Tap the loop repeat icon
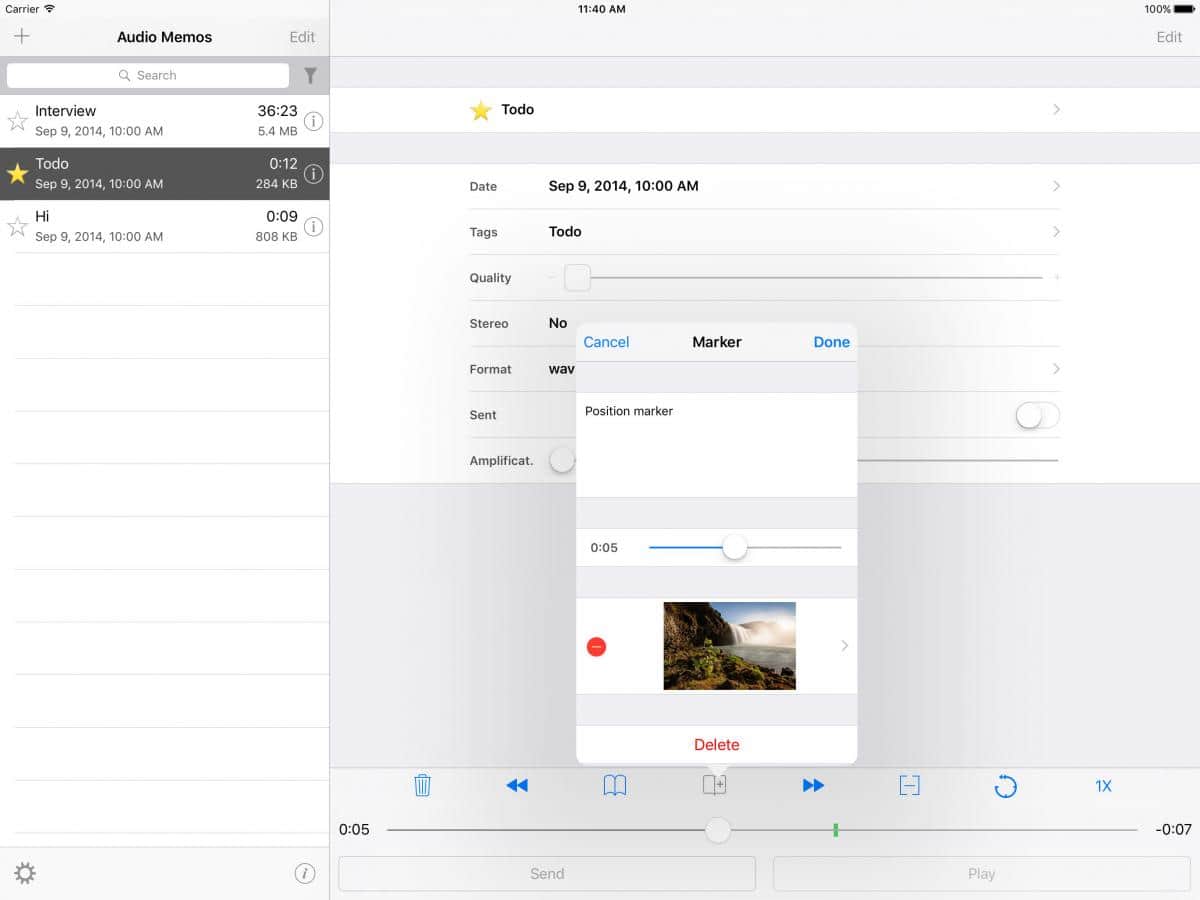The image size is (1200, 900). point(1005,787)
